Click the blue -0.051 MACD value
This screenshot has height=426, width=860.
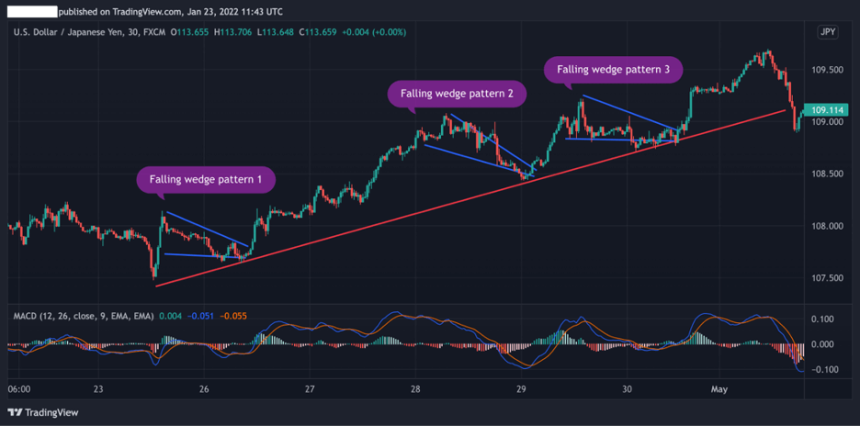[203, 316]
